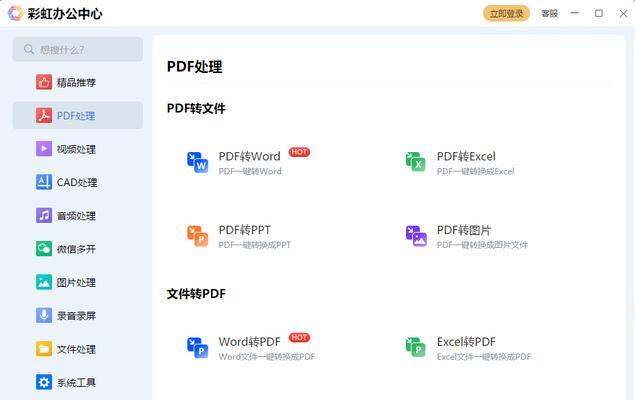Screen dimensions: 635x400
Task: Click the 微信多开 sidebar icon
Action: tap(44, 249)
